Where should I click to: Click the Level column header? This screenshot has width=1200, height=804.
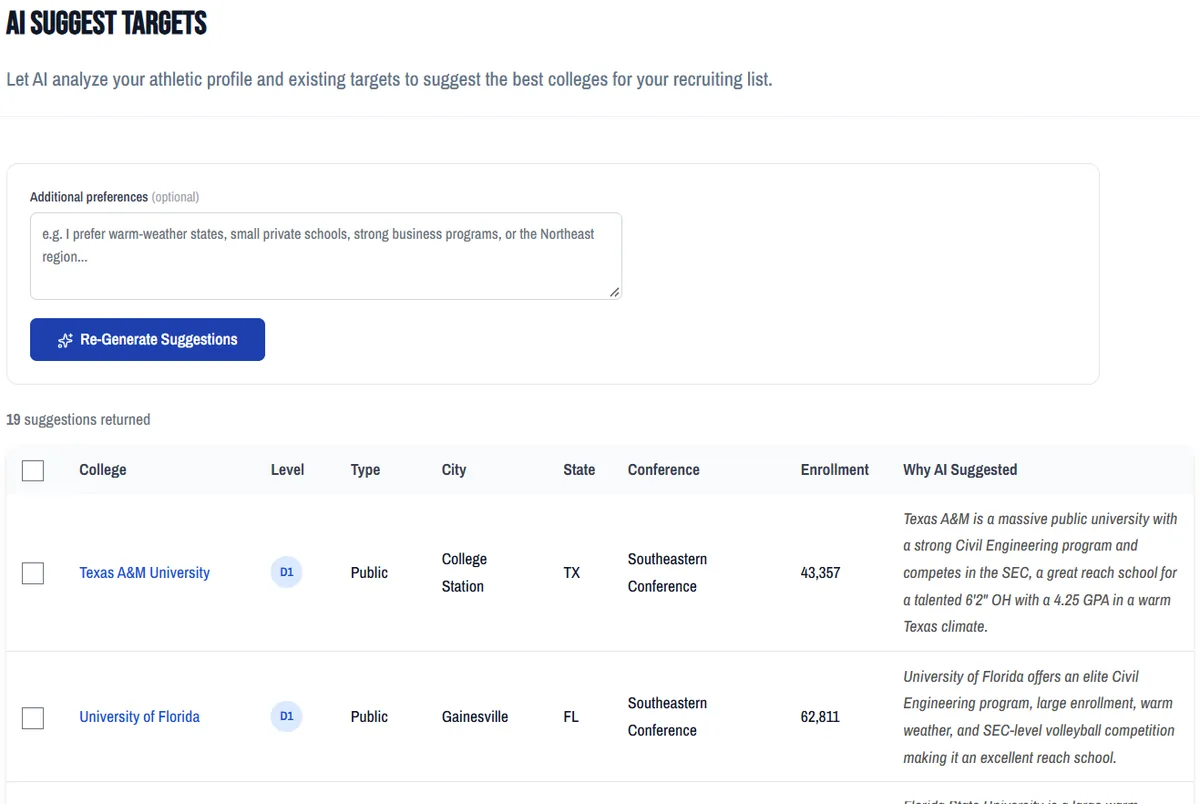(287, 470)
